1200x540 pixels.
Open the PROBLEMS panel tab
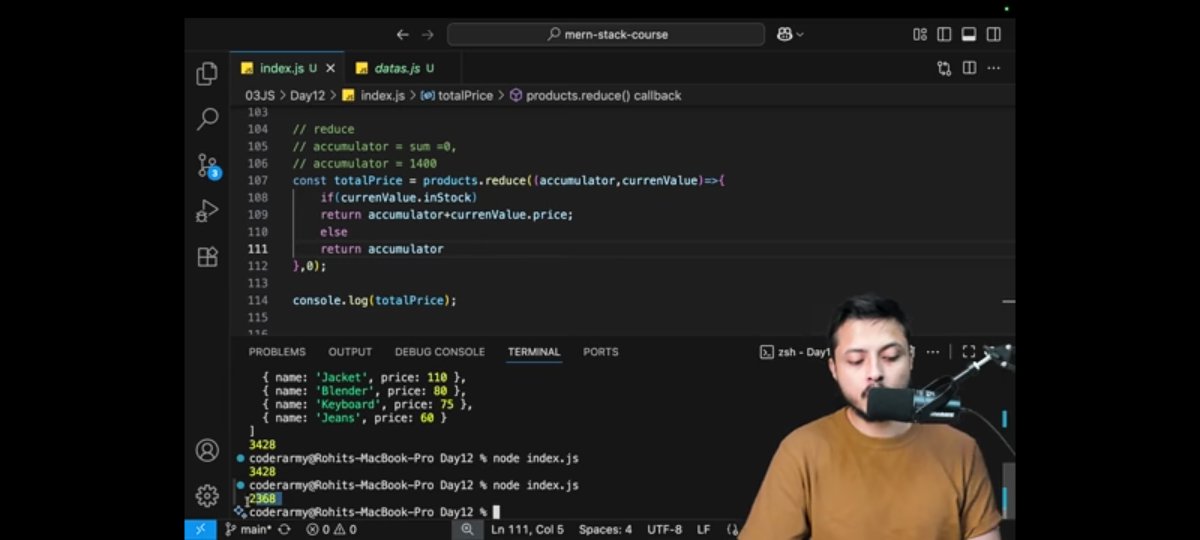coord(277,352)
